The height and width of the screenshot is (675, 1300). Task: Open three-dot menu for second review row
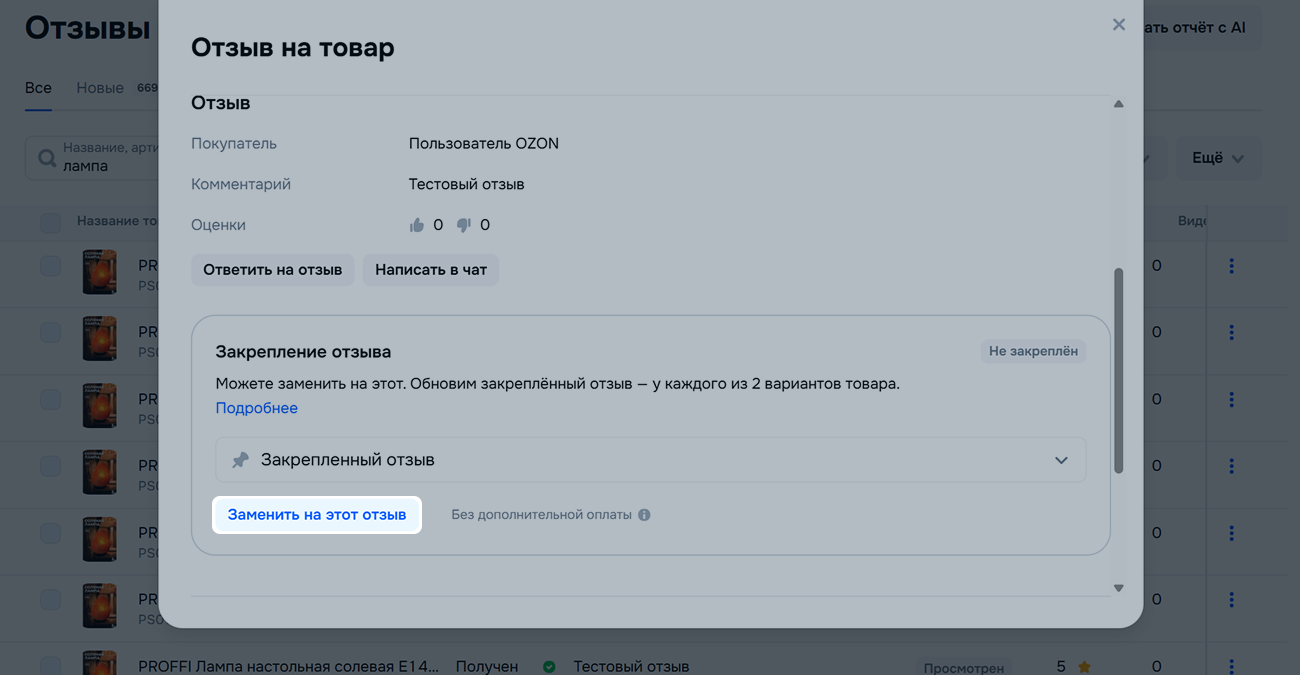1231,332
